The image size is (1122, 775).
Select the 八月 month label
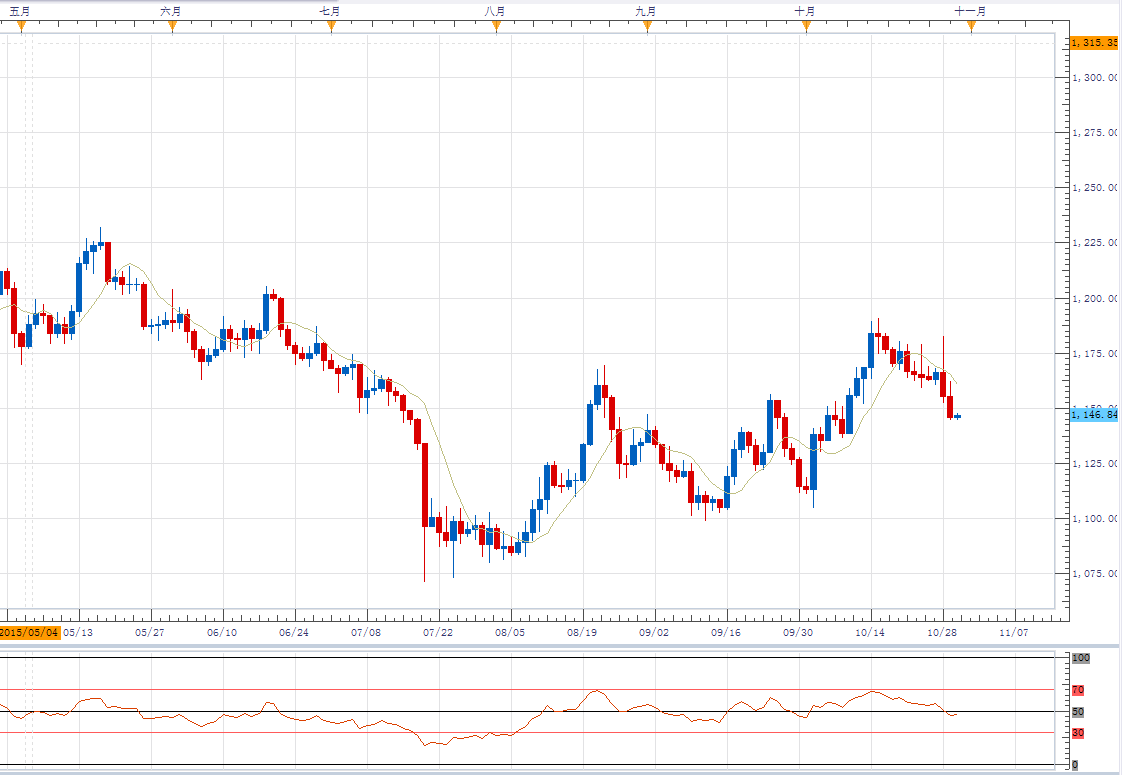click(495, 11)
